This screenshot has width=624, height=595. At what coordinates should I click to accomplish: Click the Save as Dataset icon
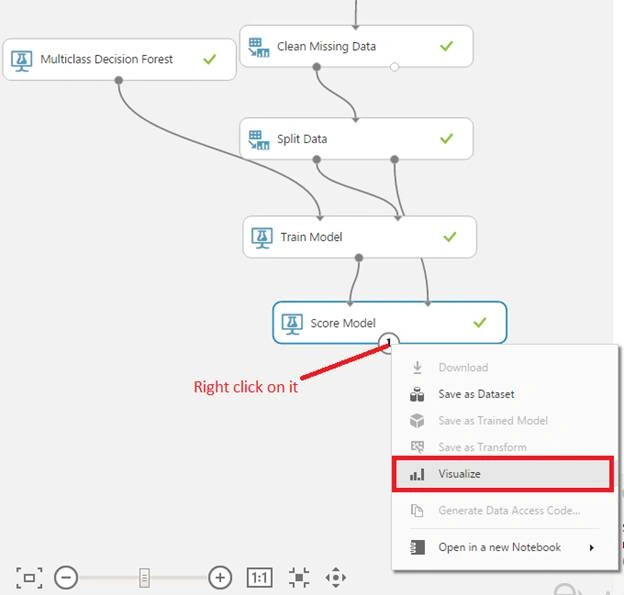(417, 394)
